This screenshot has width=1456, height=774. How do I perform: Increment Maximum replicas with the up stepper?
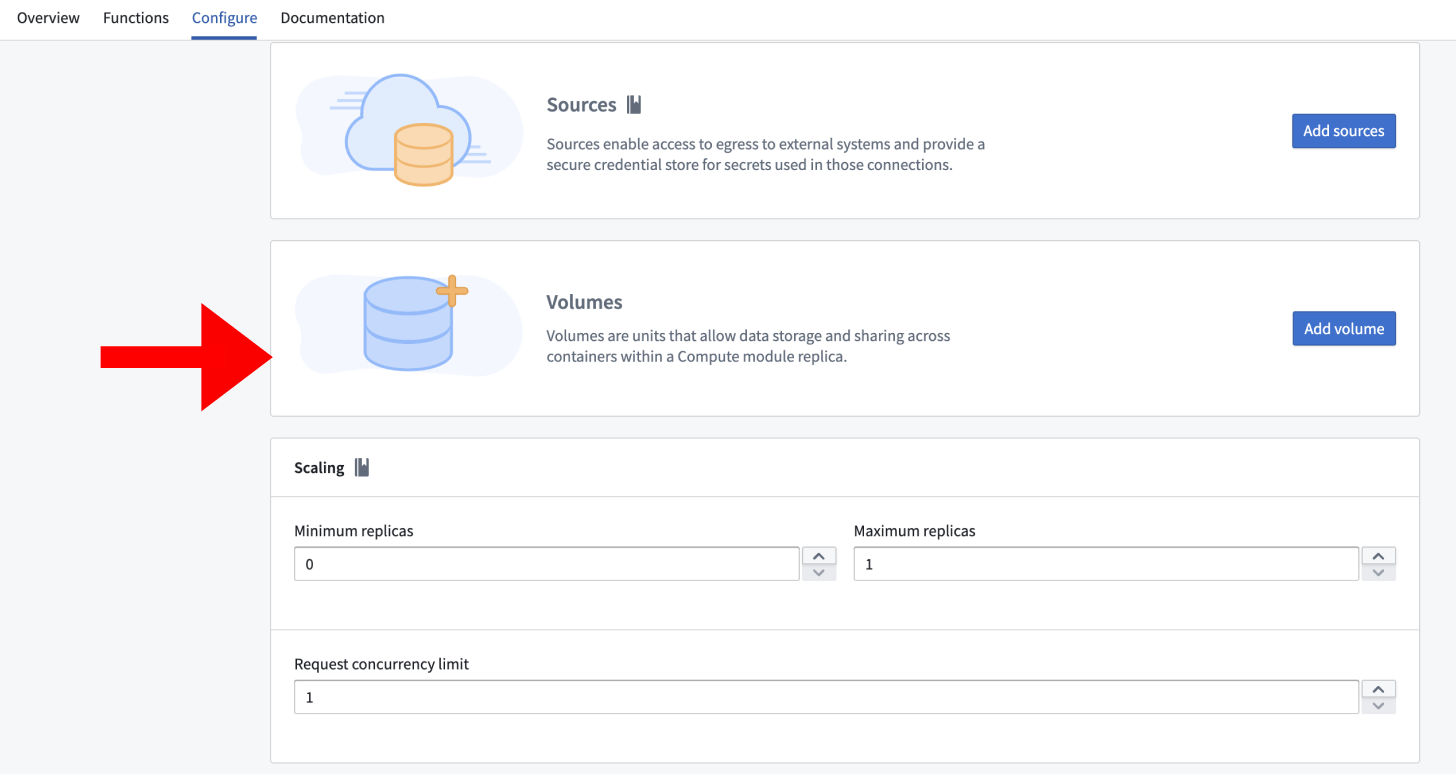coord(1378,556)
